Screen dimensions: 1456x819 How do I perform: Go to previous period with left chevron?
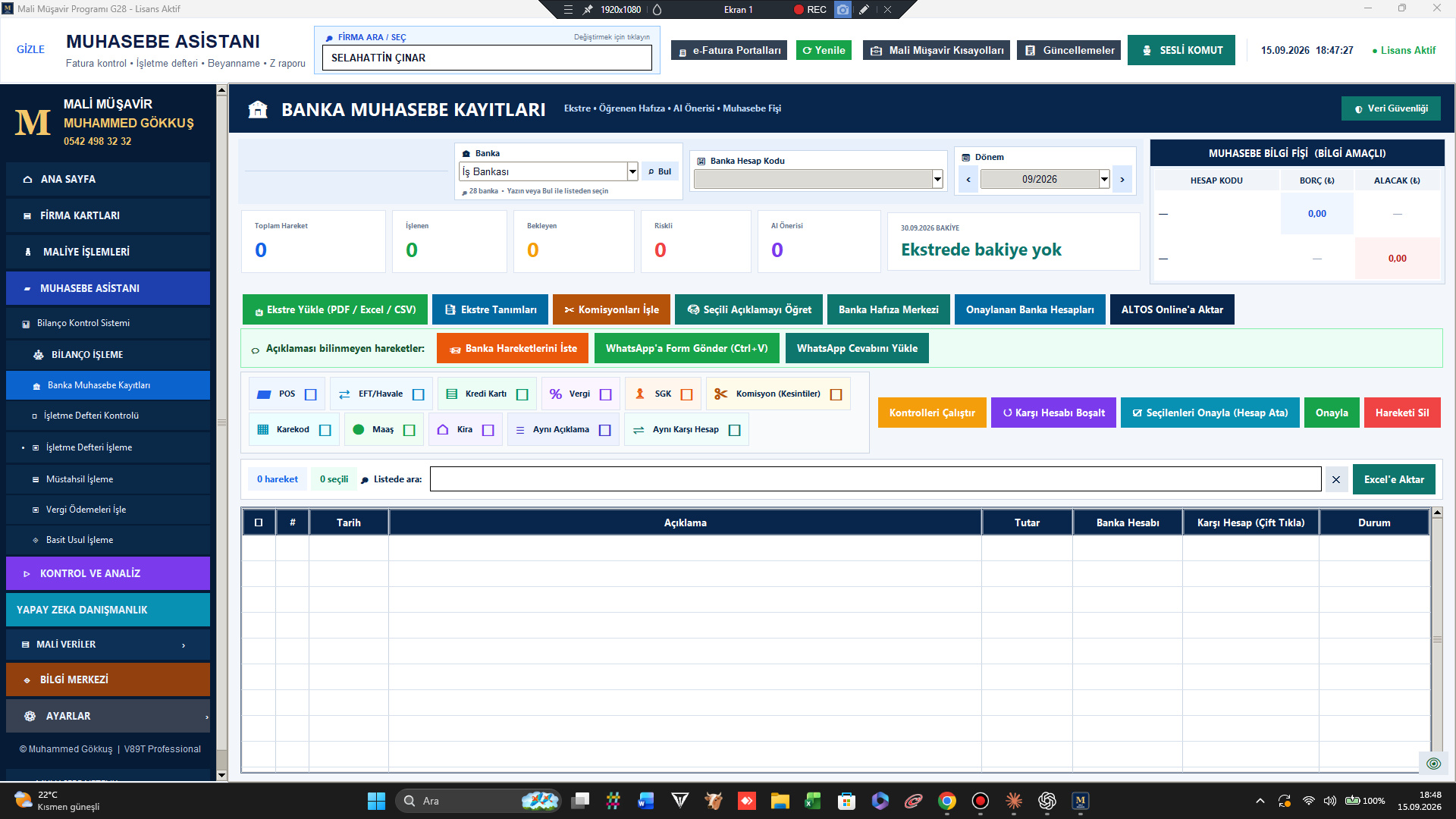(x=968, y=179)
